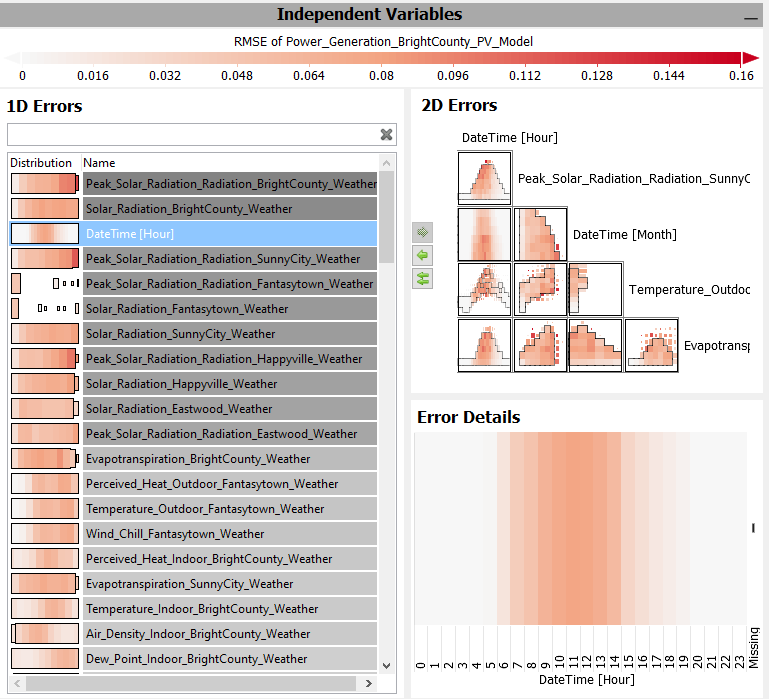Choose Evapotranspiration_BrightCounty_Weather in the list
Image resolution: width=769 pixels, height=699 pixels.
[198, 459]
